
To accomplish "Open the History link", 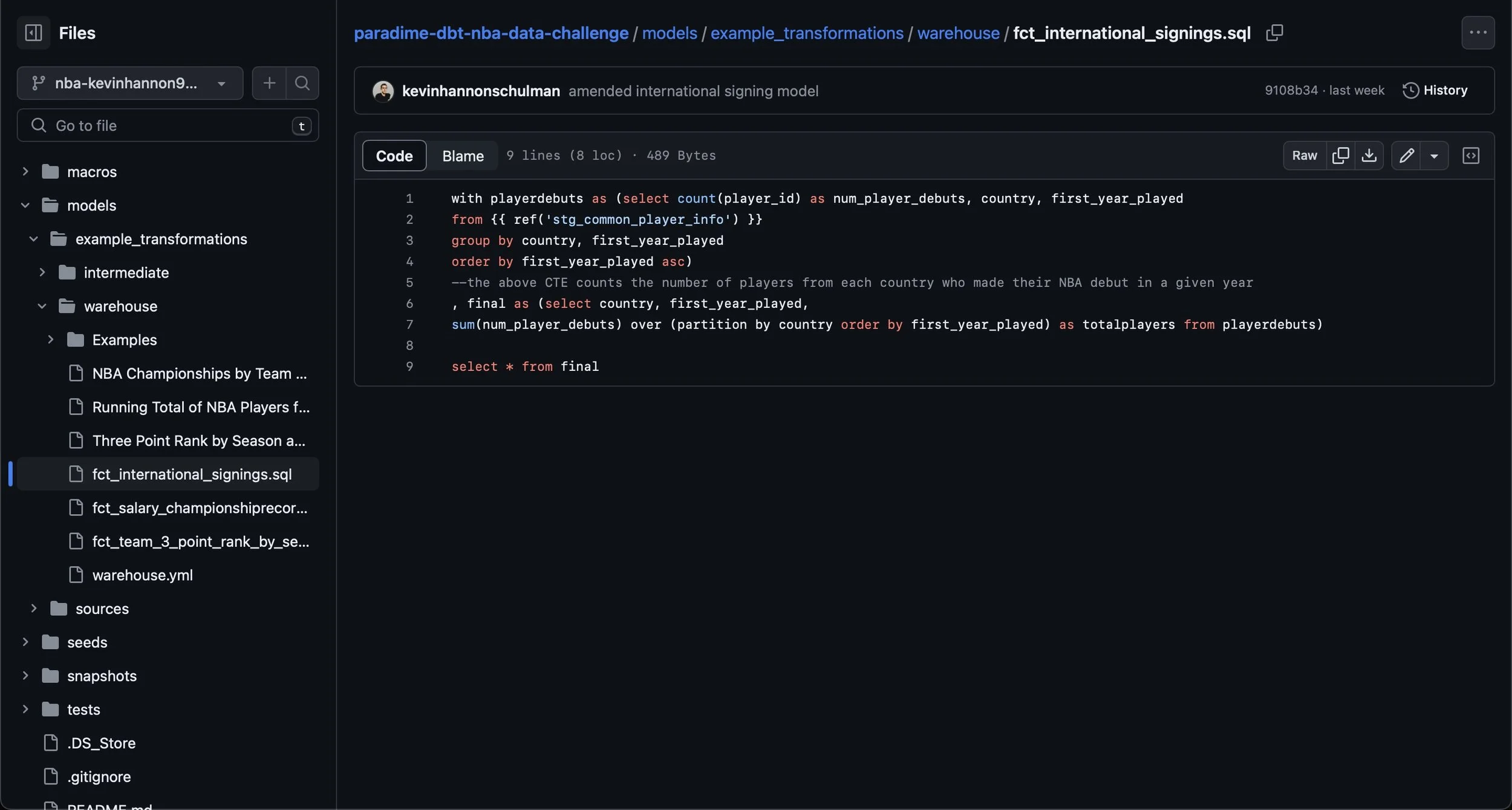I will click(x=1435, y=90).
